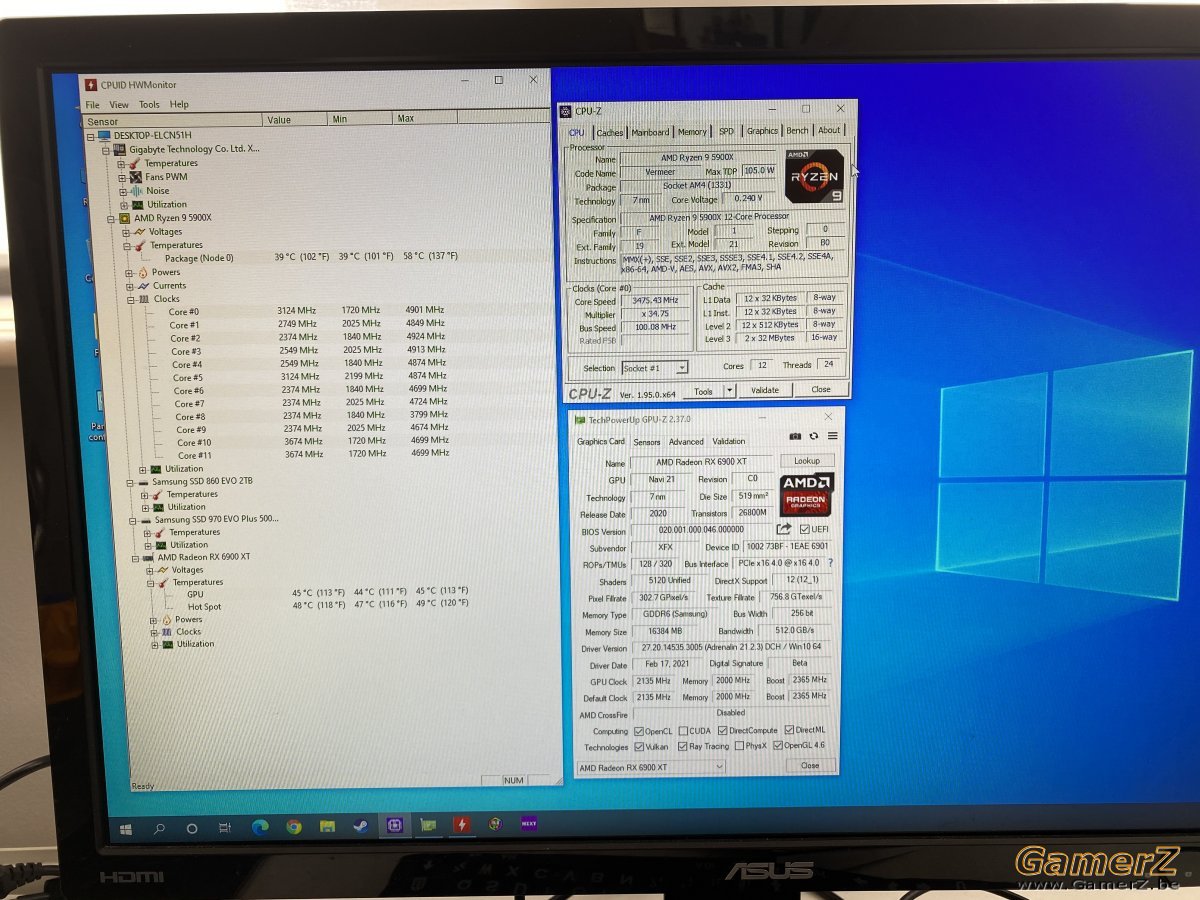Click the drive icon beside Samsung SSD 860 EVO 2TB
This screenshot has width=1200, height=900.
pyautogui.click(x=144, y=481)
